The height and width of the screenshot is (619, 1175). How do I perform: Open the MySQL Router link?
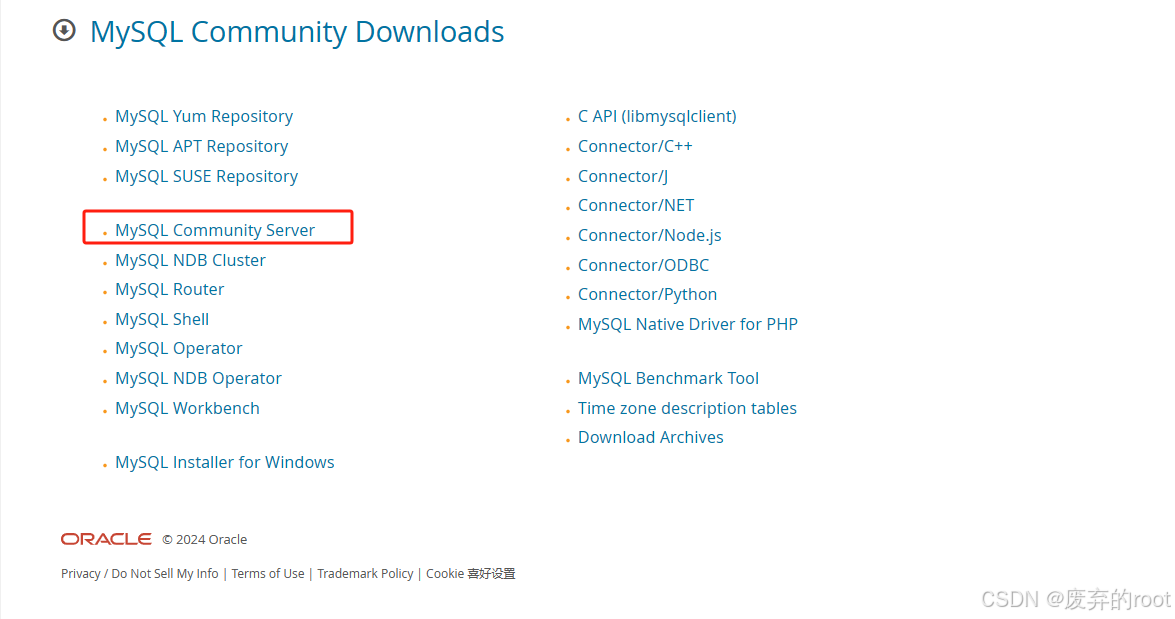coord(169,289)
